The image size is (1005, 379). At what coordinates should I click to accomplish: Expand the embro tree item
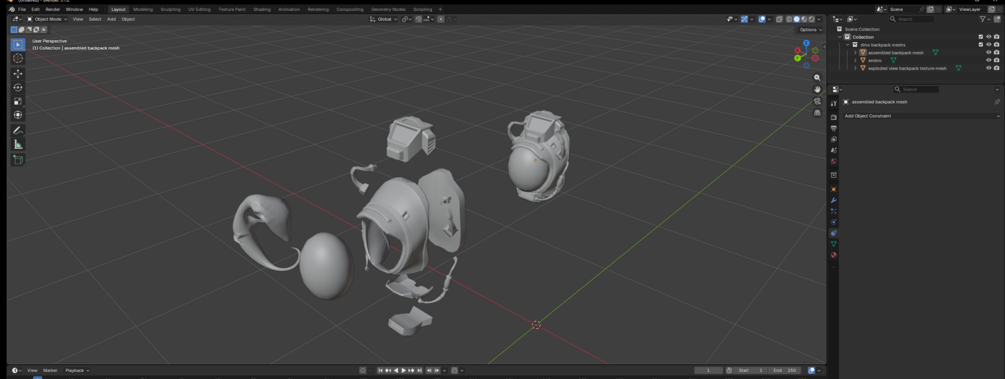tap(855, 60)
